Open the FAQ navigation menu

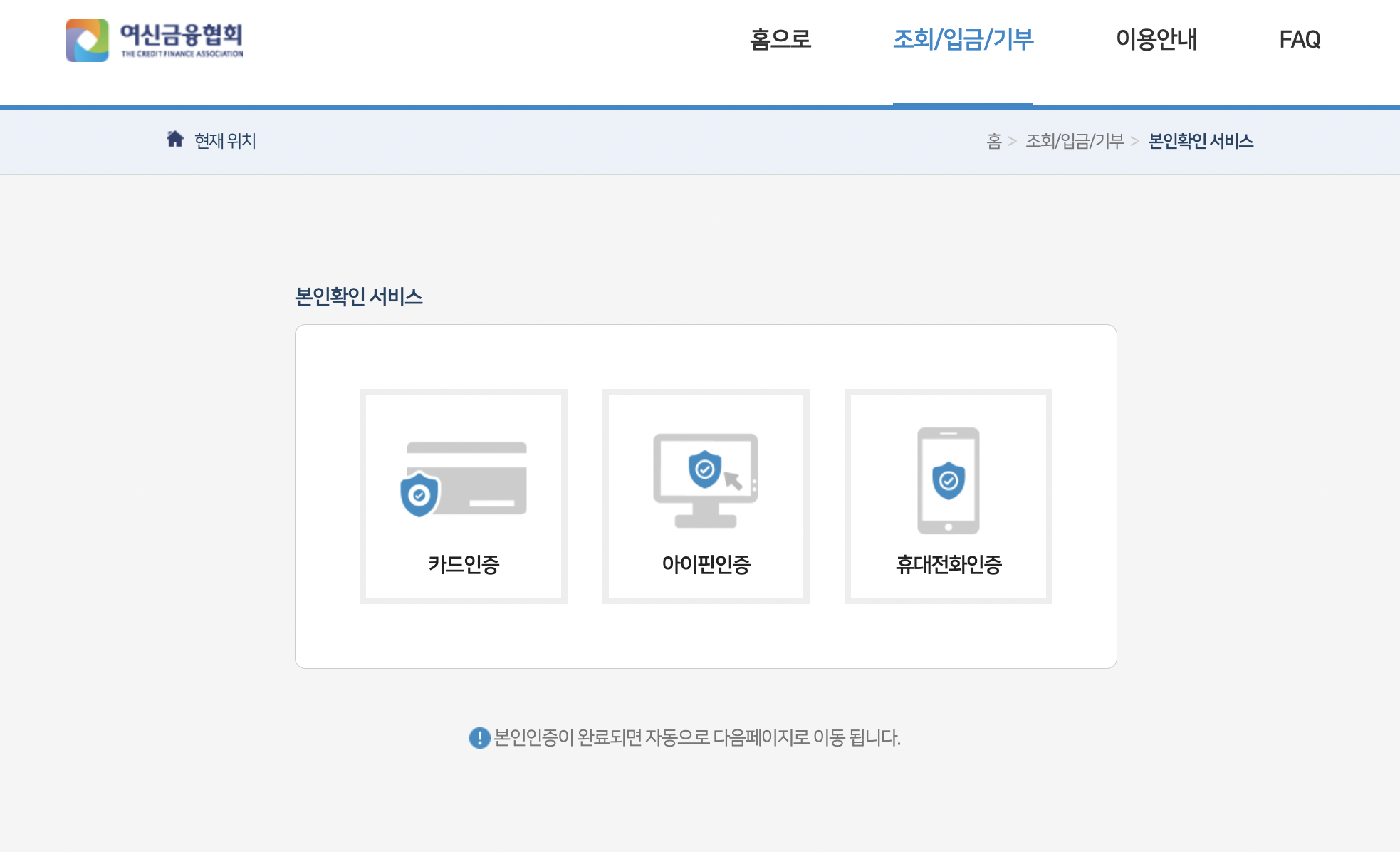(1300, 39)
